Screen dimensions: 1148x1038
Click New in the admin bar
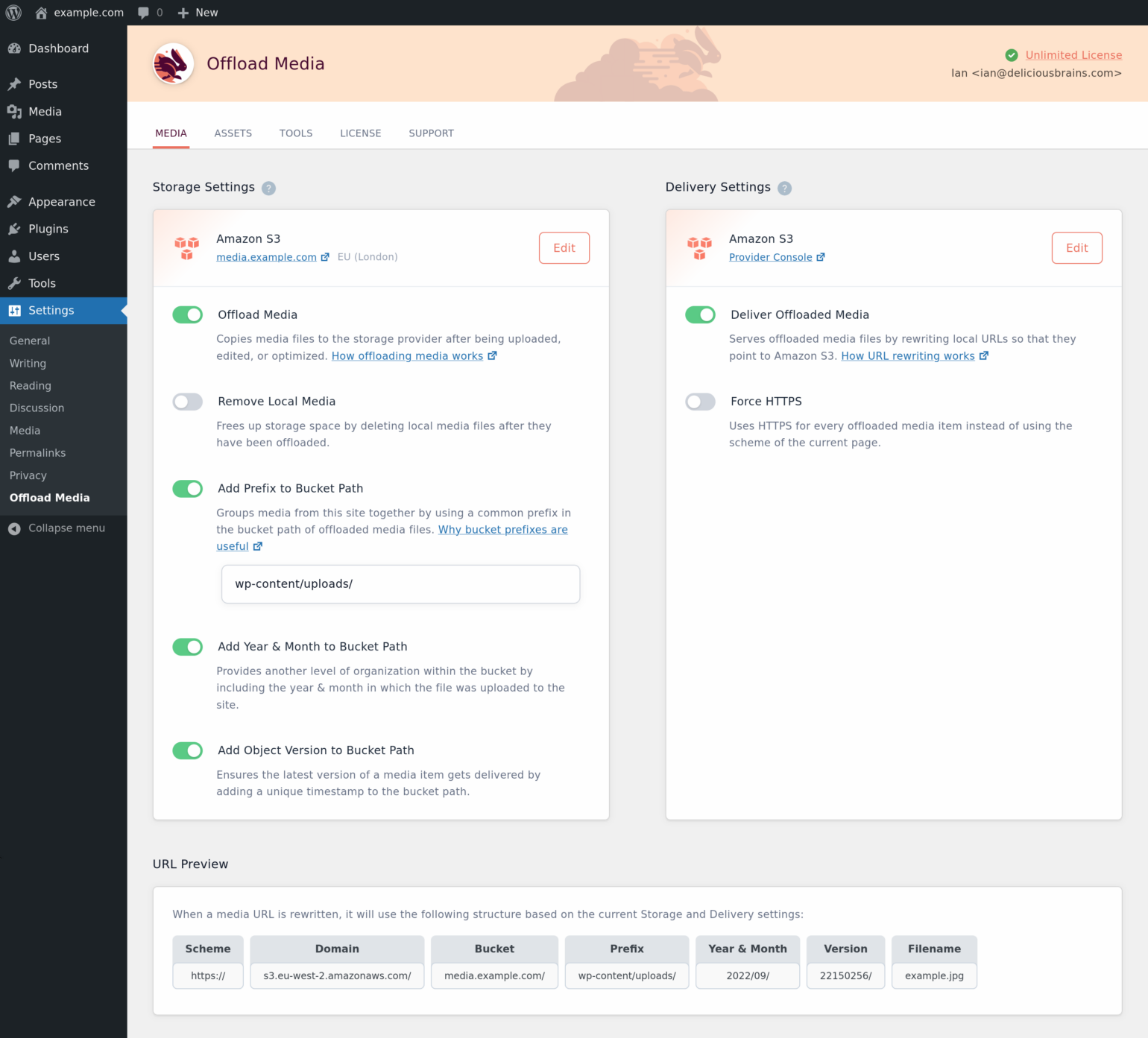pos(206,13)
